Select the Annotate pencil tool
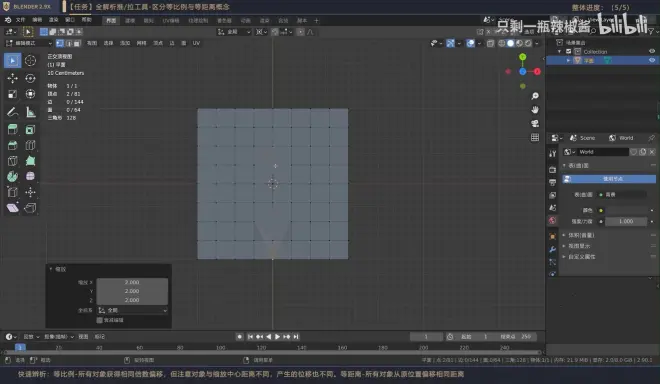Screen dimensions: 660x384 click(13, 112)
